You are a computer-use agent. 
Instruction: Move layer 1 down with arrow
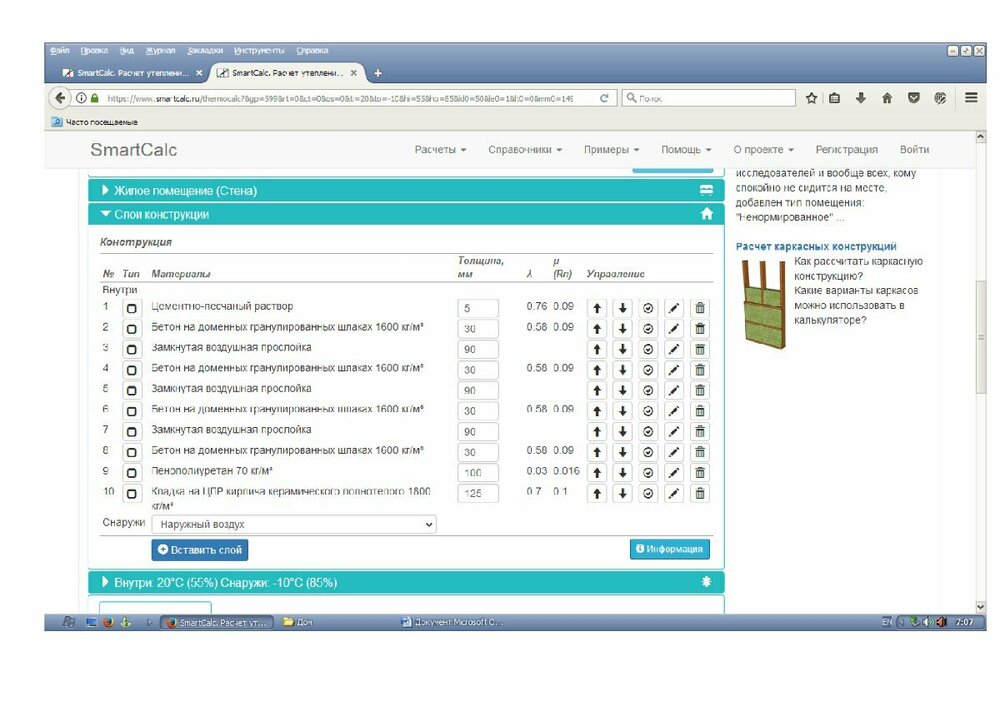click(x=622, y=308)
